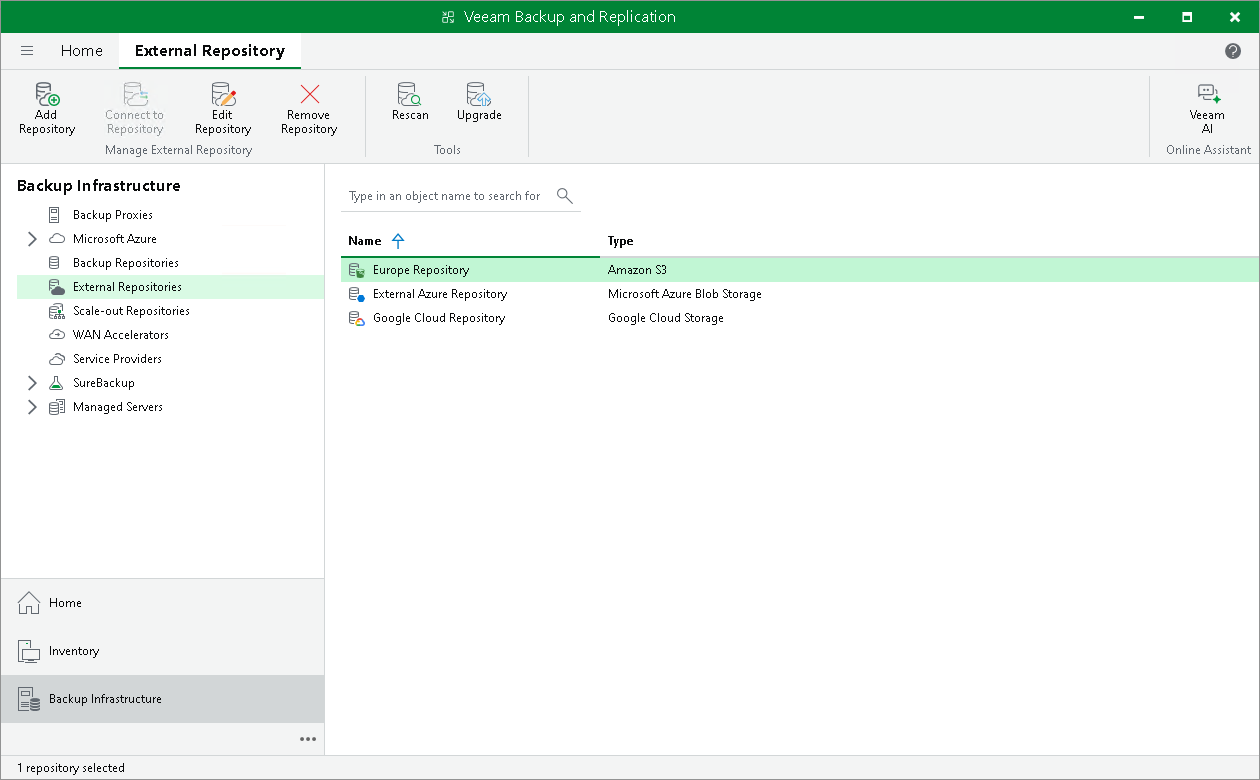
Task: Open the hamburger main menu
Action: [x=27, y=51]
